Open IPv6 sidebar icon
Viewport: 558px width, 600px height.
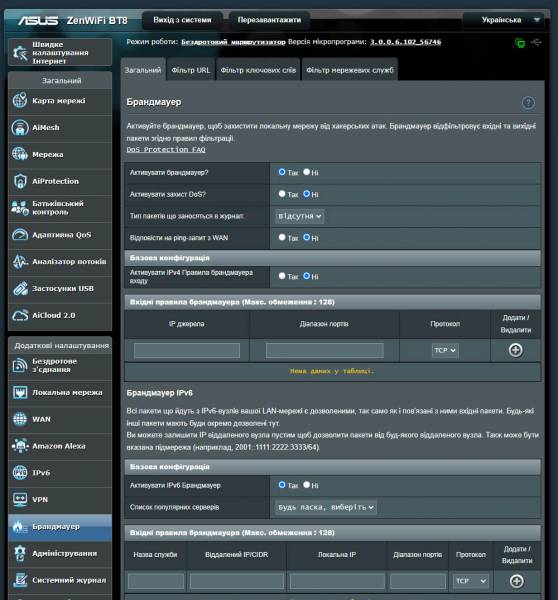(20, 473)
